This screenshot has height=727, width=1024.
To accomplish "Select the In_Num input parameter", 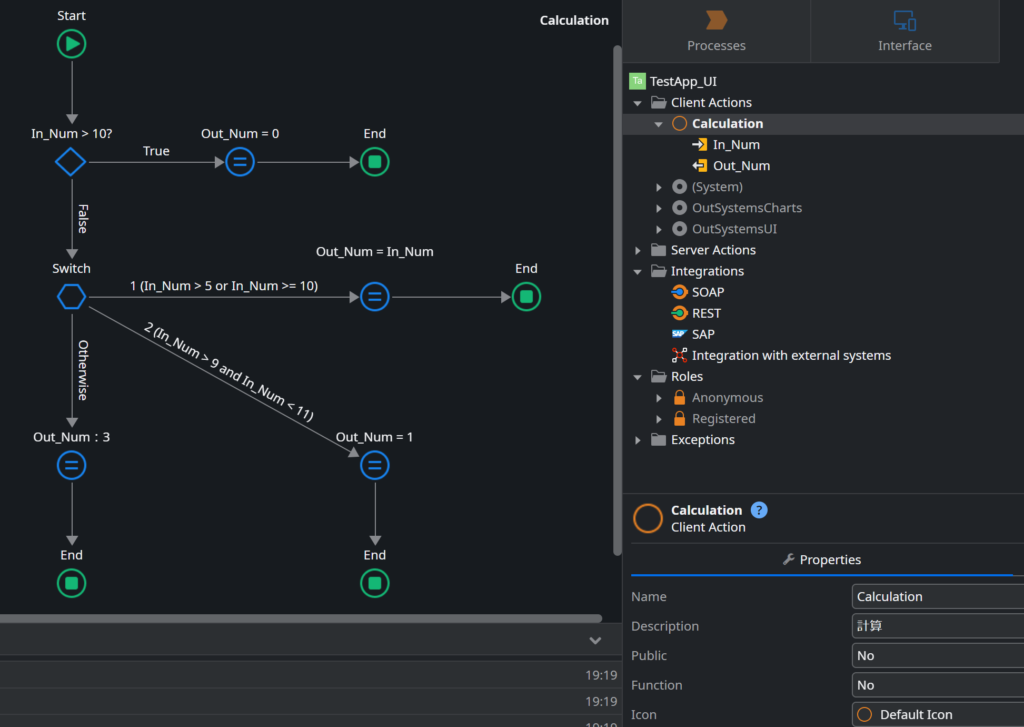I will pos(735,145).
